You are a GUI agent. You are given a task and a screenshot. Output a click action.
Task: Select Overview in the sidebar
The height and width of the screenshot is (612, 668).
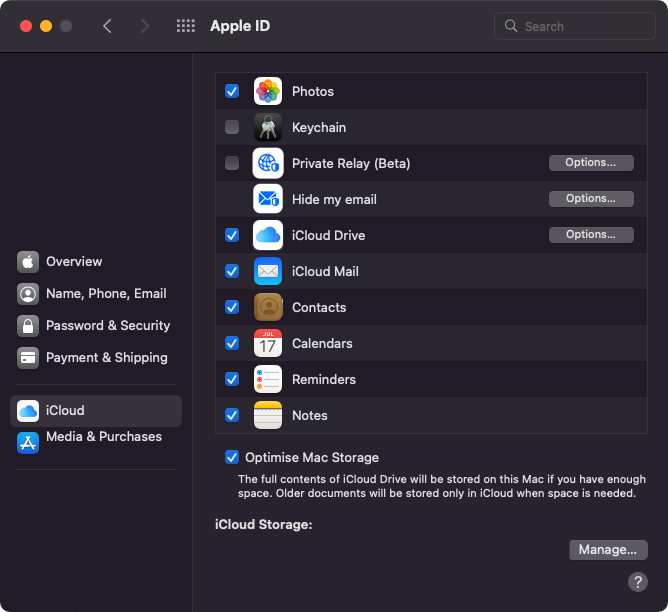click(96, 261)
